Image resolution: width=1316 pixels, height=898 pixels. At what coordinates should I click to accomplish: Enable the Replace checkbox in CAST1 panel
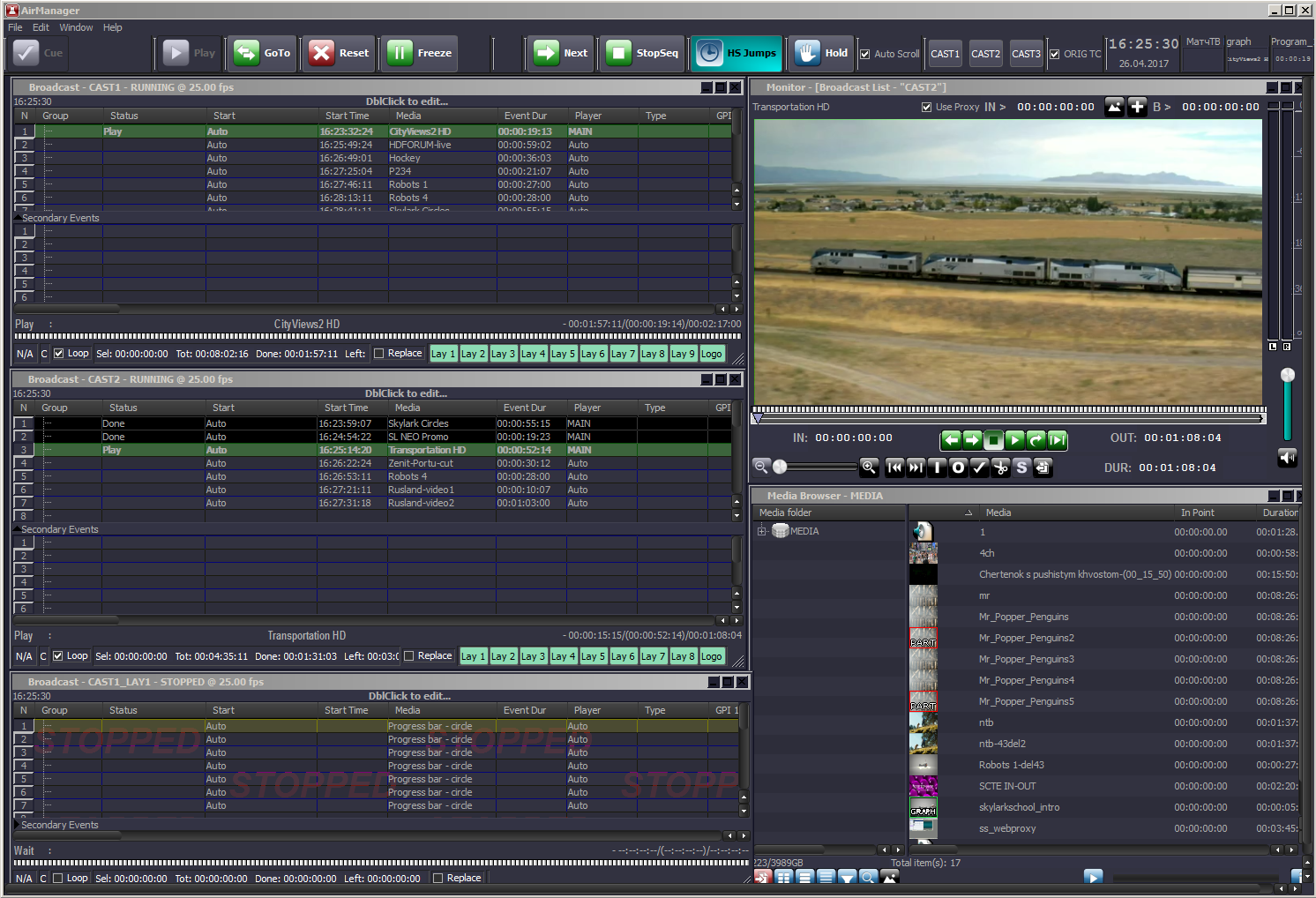379,354
